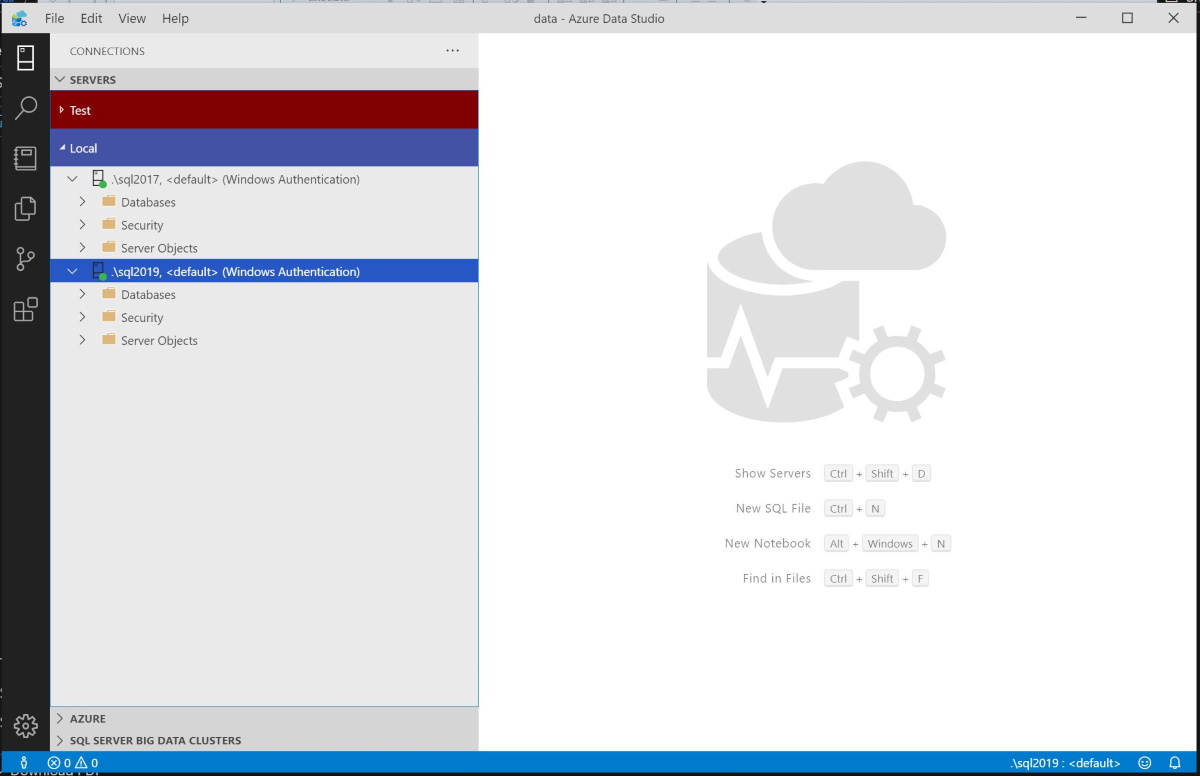This screenshot has width=1200, height=776.
Task: Expand the Test server group
Action: (62, 110)
